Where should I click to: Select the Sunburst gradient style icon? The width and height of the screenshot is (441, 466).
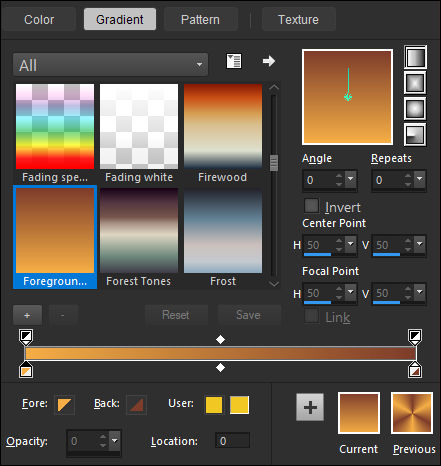pyautogui.click(x=415, y=109)
